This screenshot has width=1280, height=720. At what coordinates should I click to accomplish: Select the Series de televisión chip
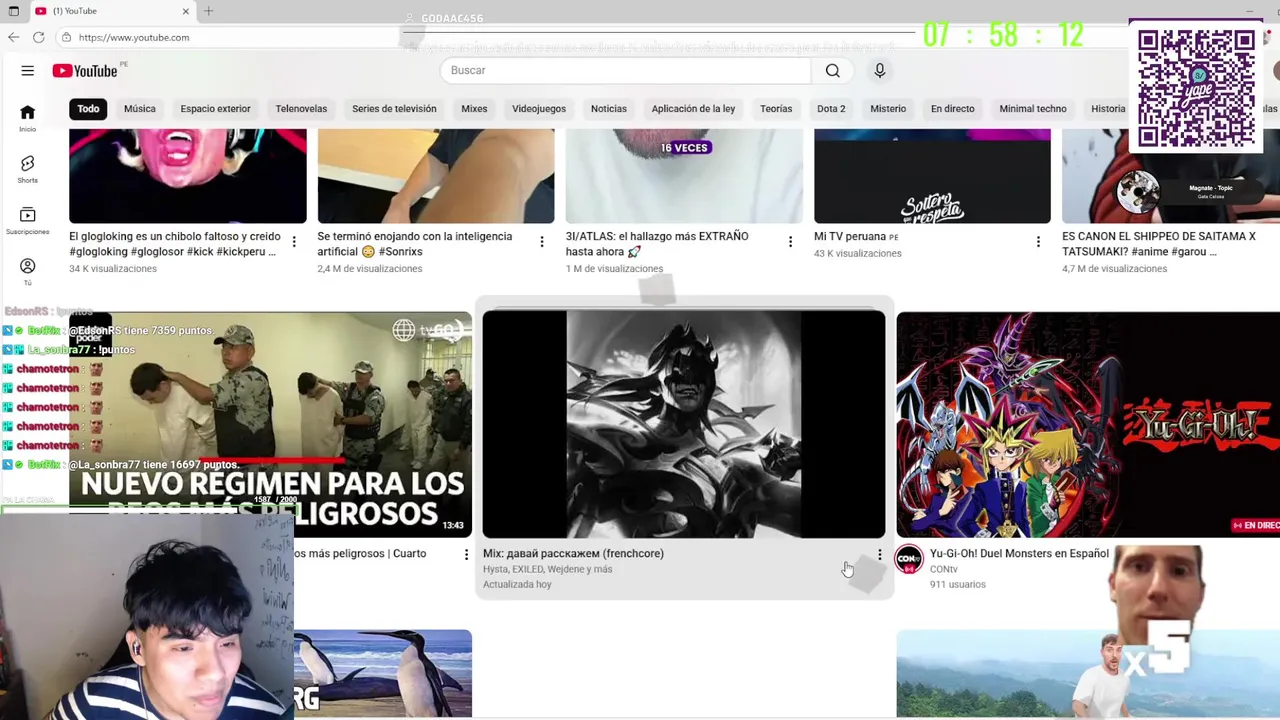(x=394, y=108)
